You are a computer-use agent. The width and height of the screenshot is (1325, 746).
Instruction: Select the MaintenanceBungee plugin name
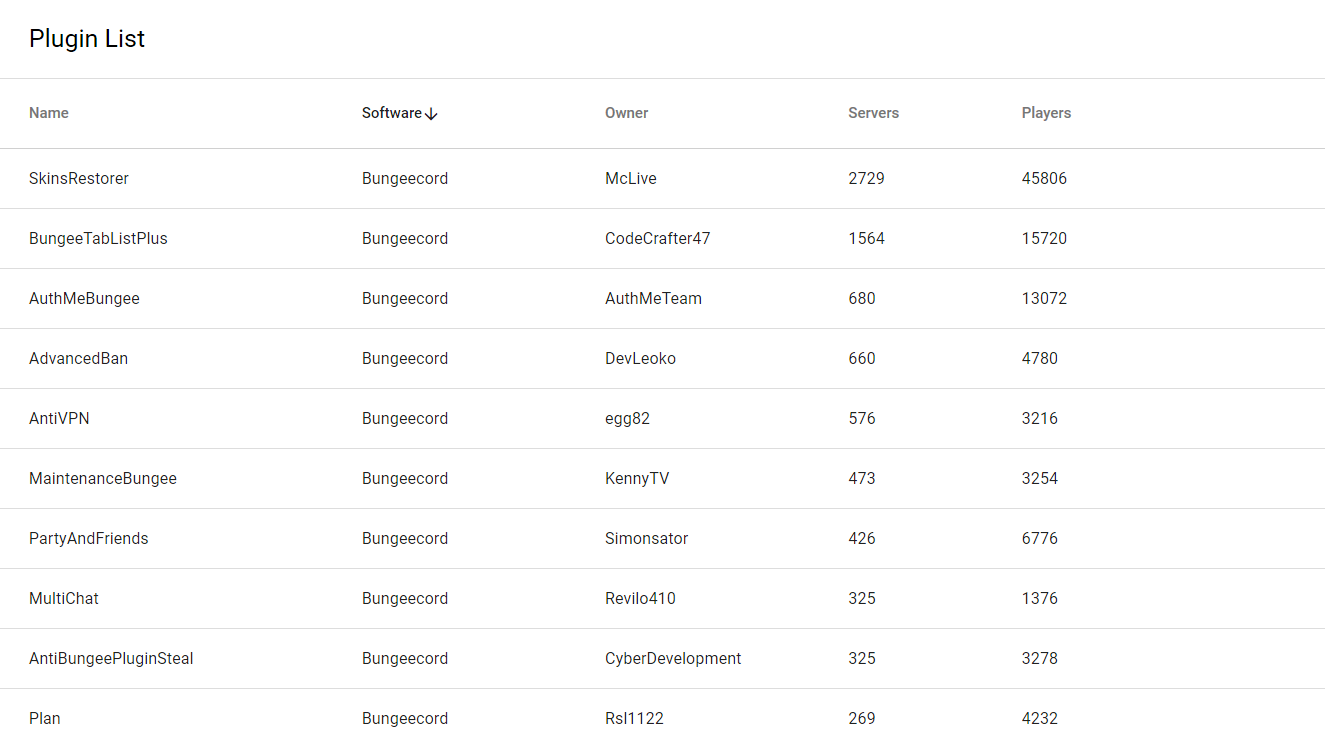click(103, 479)
